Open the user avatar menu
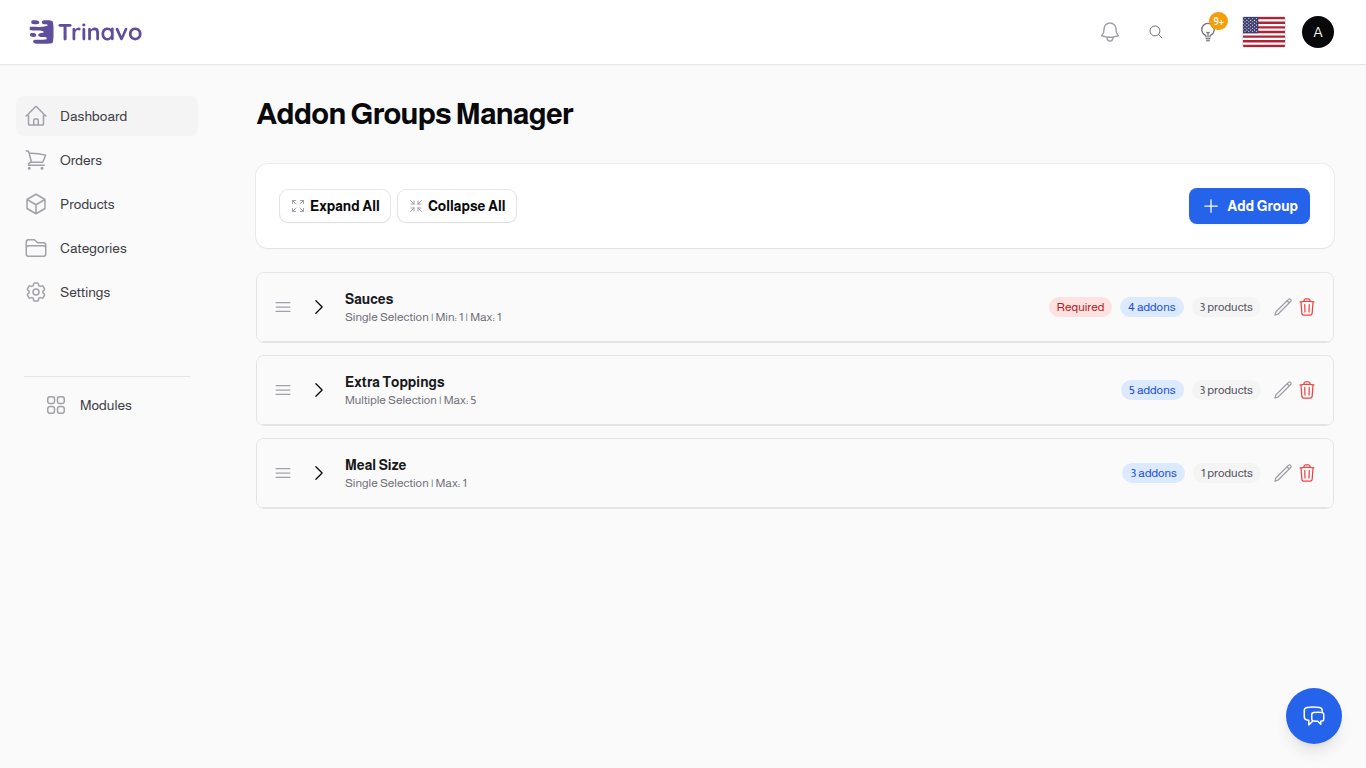Image resolution: width=1366 pixels, height=768 pixels. click(x=1317, y=31)
